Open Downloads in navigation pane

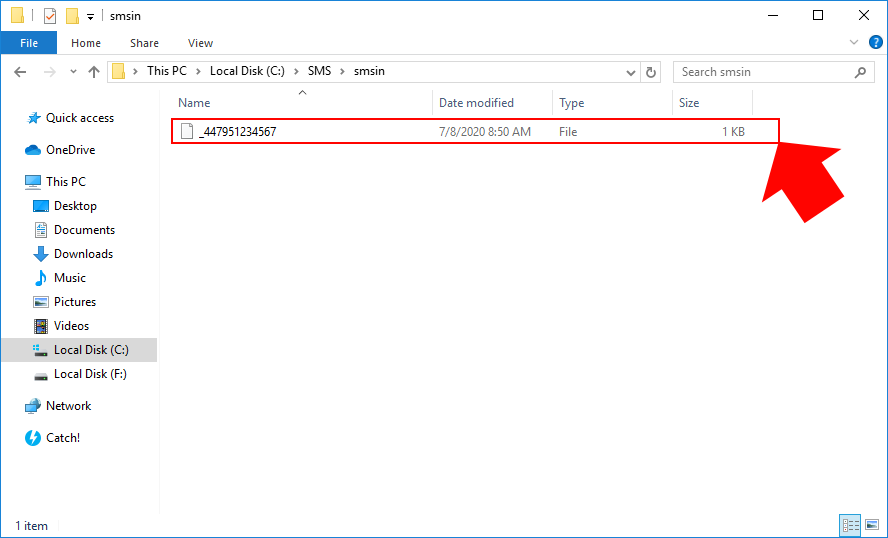[83, 254]
